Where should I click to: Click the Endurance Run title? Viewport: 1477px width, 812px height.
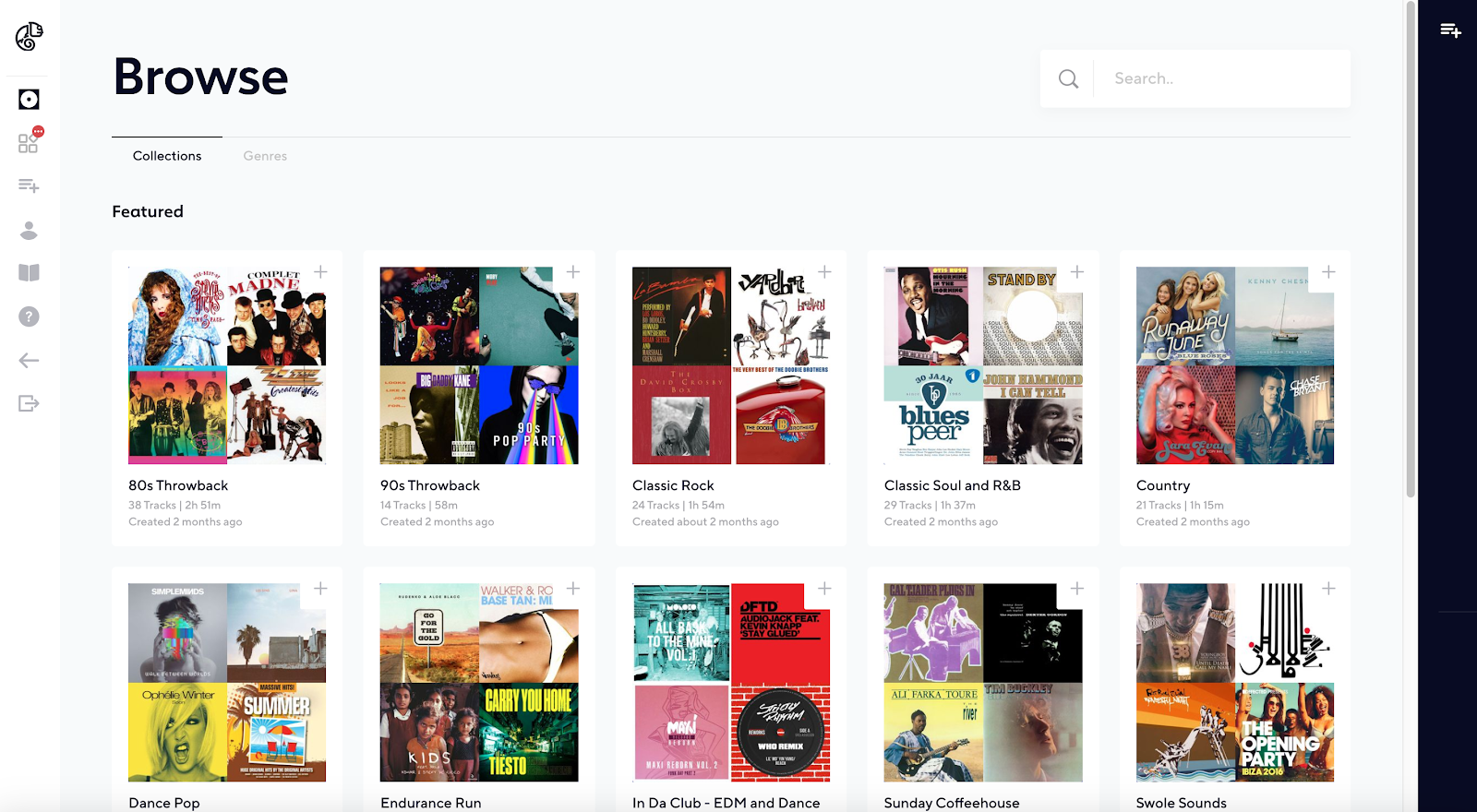(431, 803)
